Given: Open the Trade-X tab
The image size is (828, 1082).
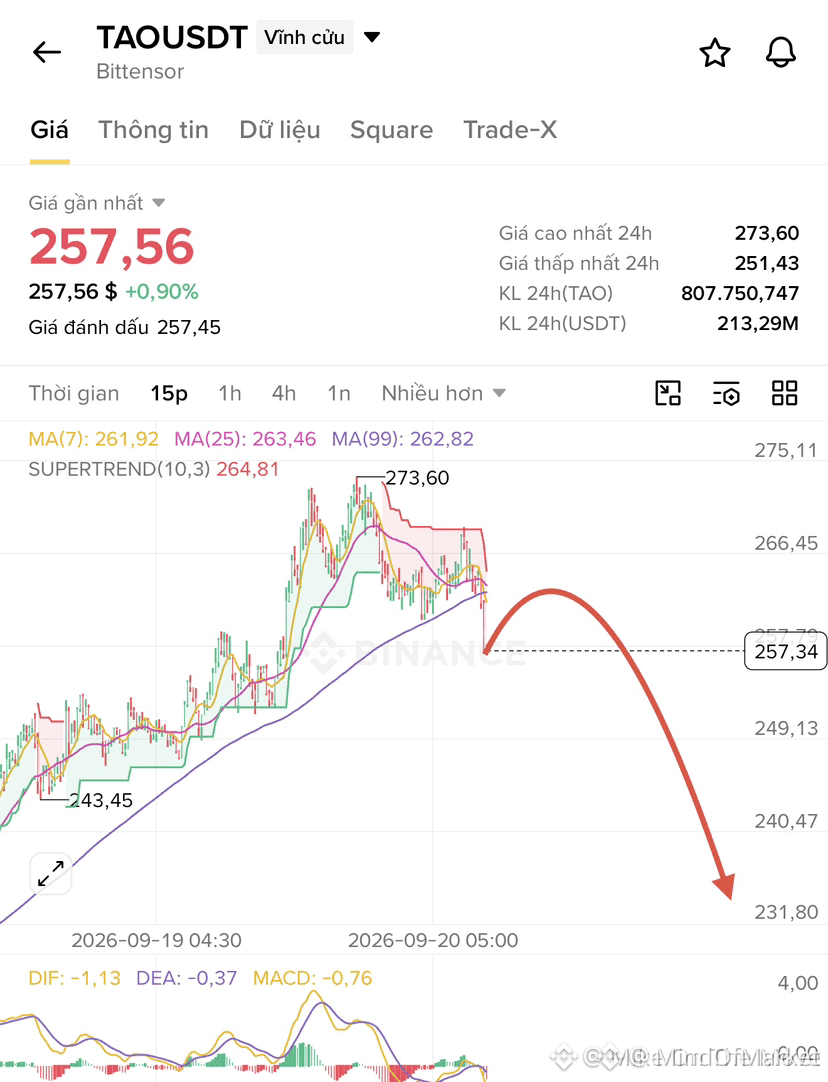Looking at the screenshot, I should (x=510, y=130).
